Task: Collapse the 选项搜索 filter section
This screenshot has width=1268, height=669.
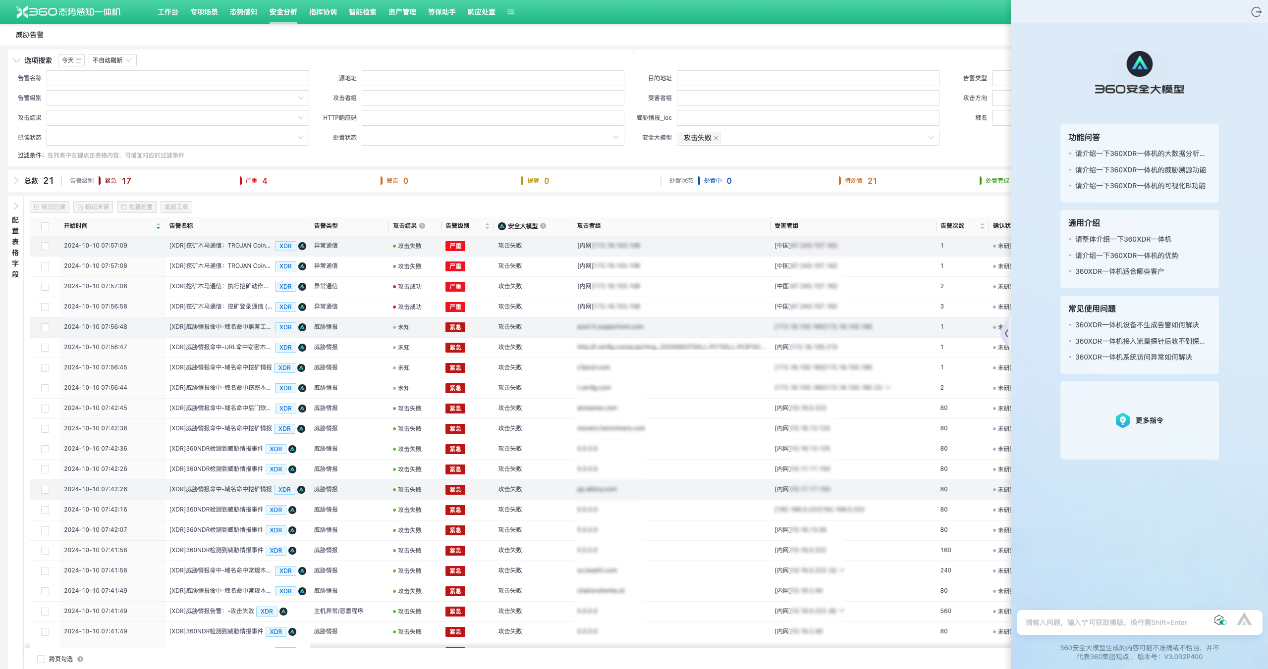Action: [17, 60]
